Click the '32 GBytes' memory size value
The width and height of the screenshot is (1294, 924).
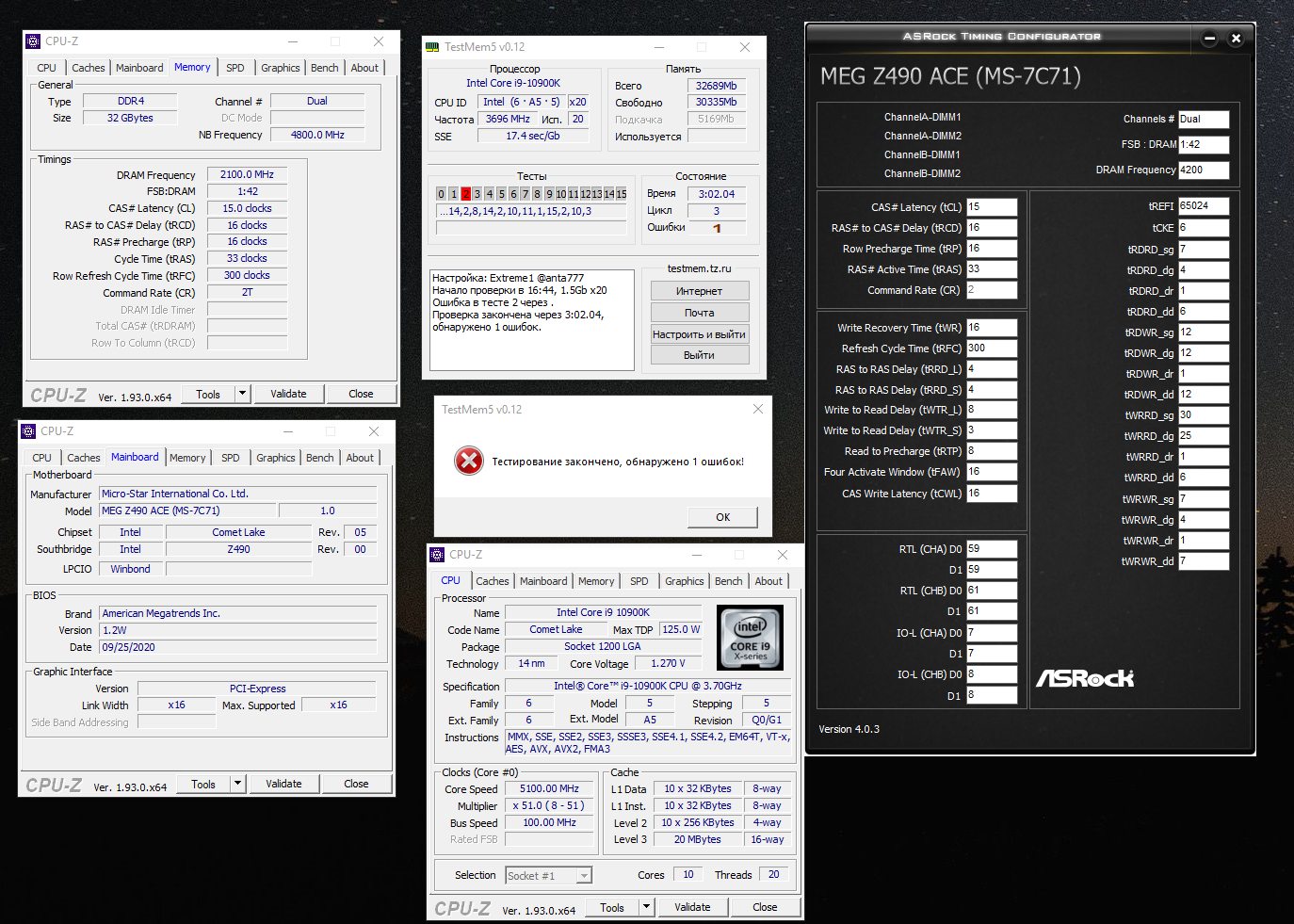click(130, 118)
